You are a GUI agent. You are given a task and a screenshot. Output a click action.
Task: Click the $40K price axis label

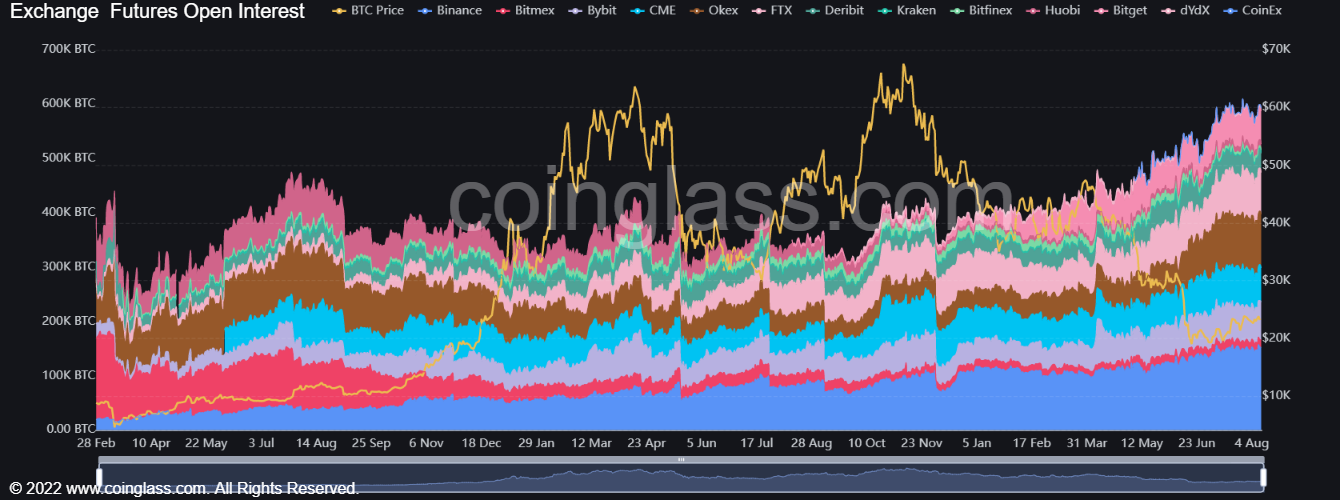click(1277, 222)
